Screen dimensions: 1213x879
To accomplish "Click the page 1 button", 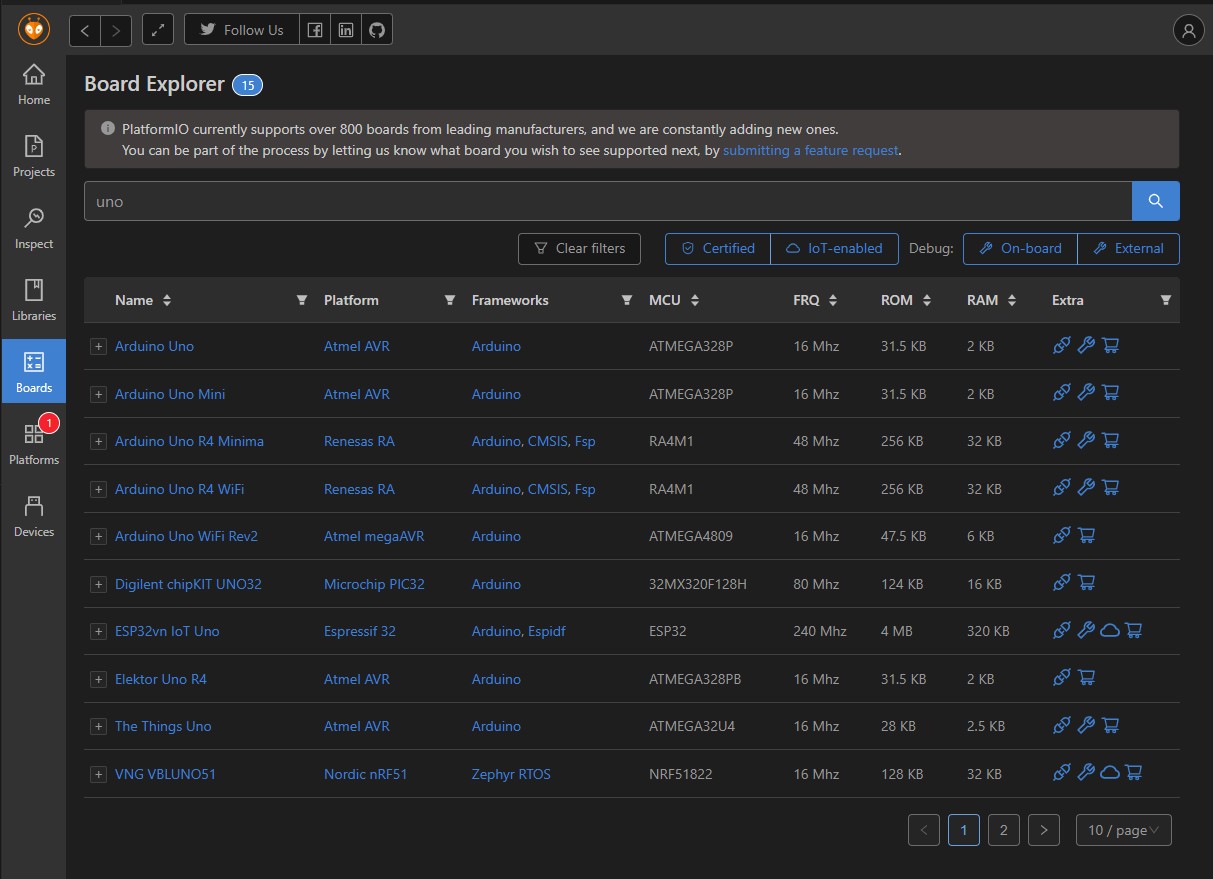I will pos(963,830).
